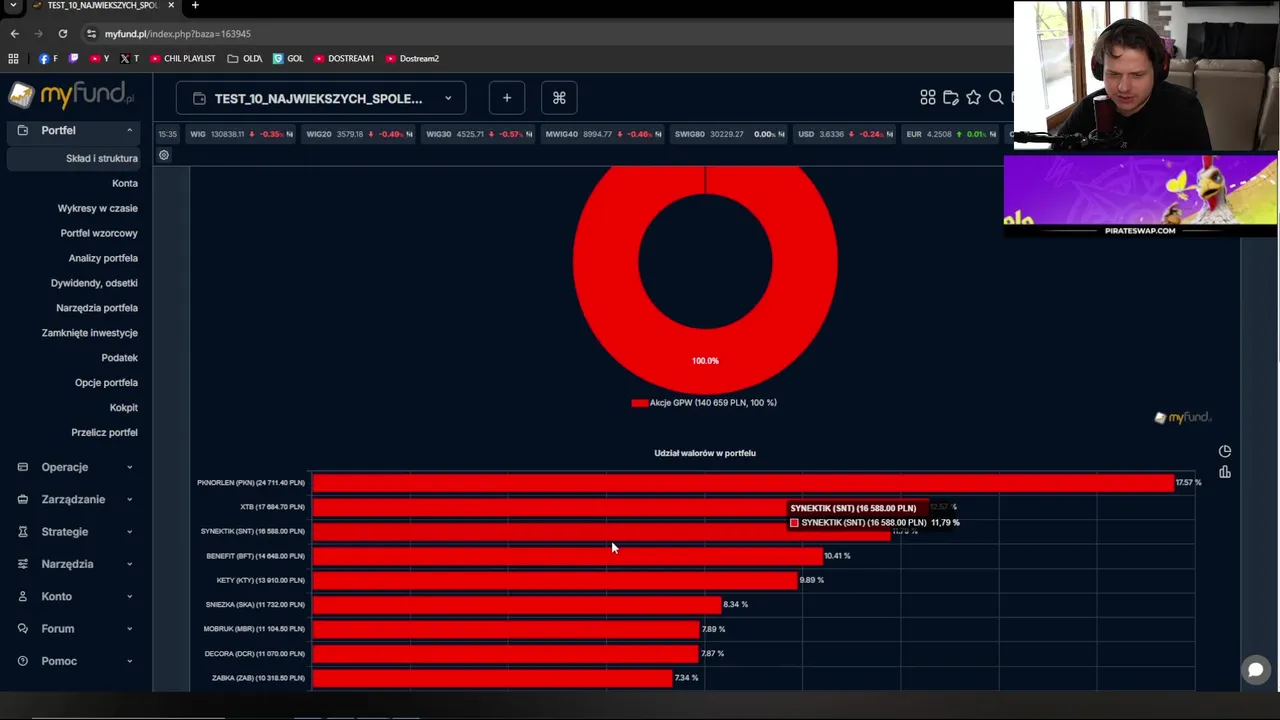Go back with browser back arrow
Image resolution: width=1280 pixels, height=720 pixels.
tap(14, 34)
